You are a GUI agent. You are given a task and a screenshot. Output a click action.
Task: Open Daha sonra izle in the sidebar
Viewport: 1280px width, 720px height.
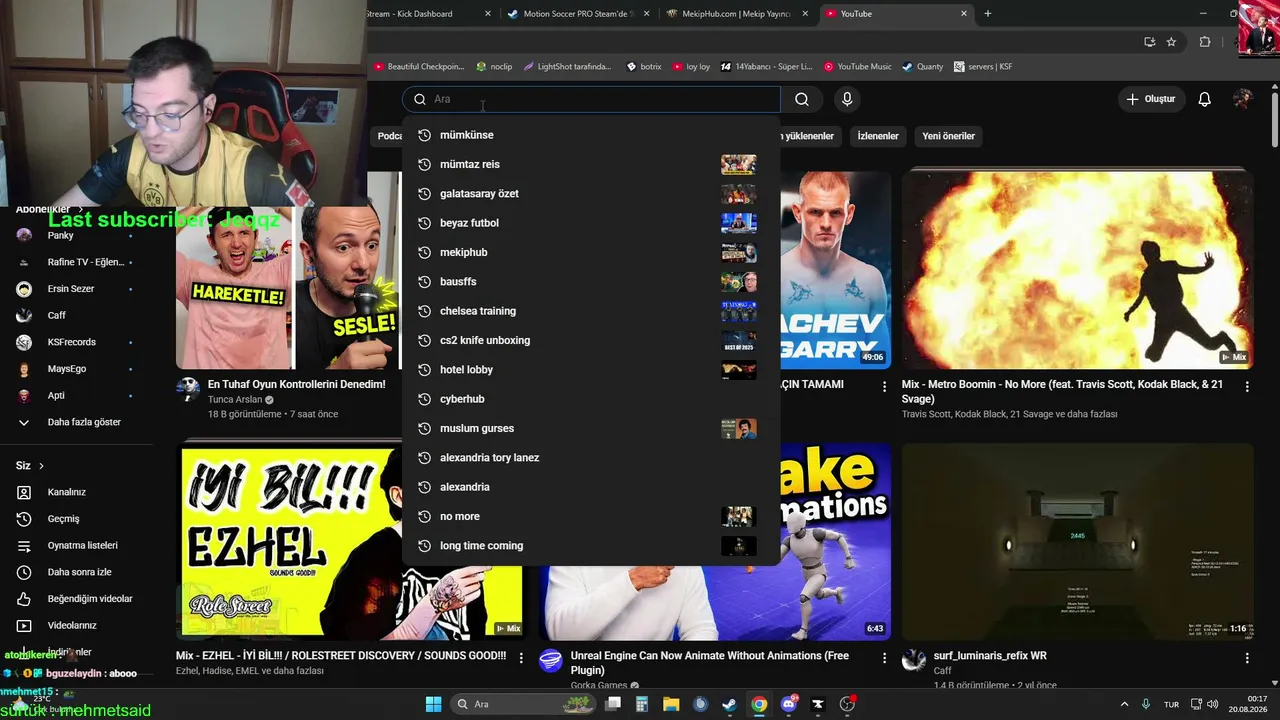click(77, 572)
